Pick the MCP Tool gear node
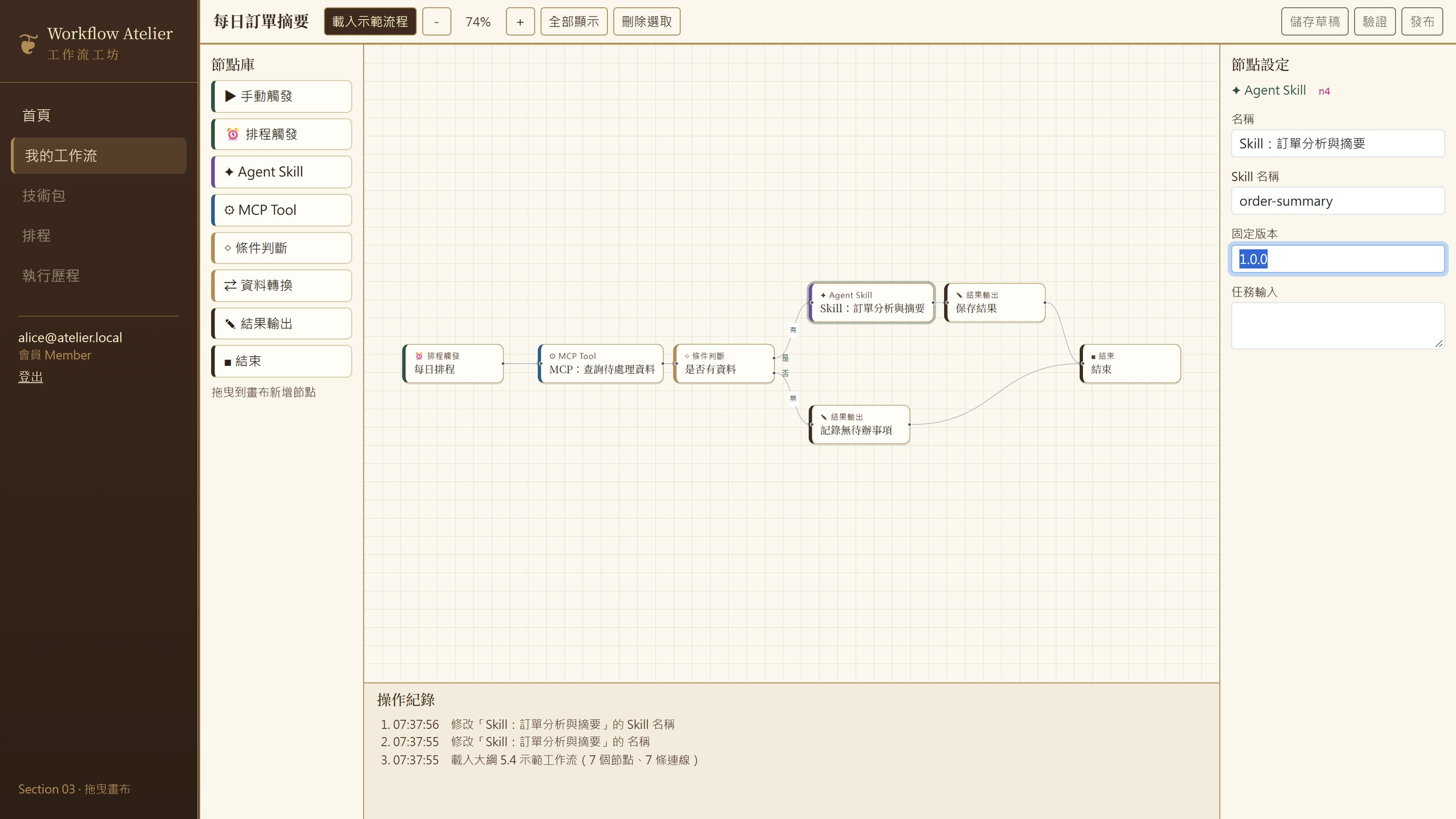 (x=281, y=210)
